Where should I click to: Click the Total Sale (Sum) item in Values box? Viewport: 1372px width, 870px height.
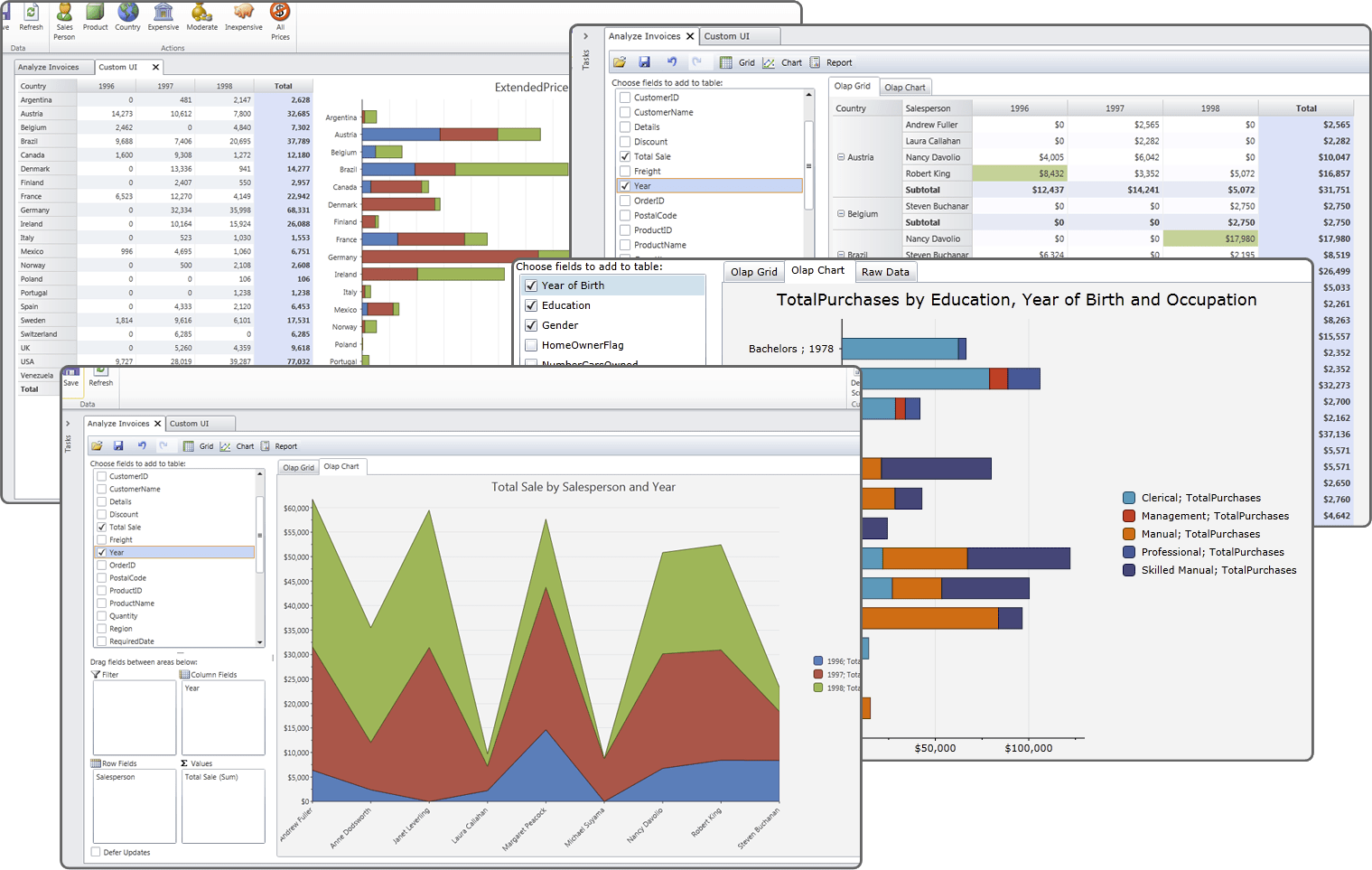211,777
